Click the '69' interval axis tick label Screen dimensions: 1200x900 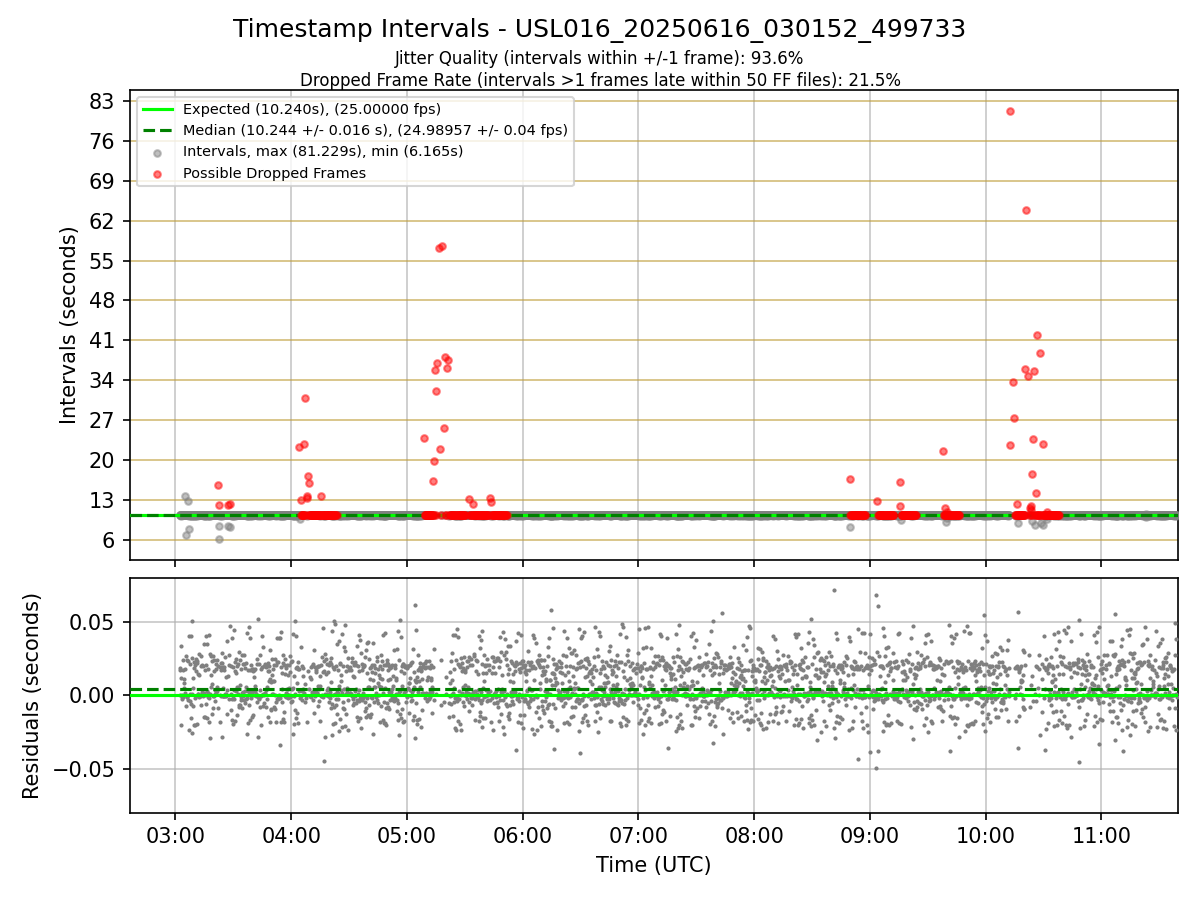tap(103, 181)
